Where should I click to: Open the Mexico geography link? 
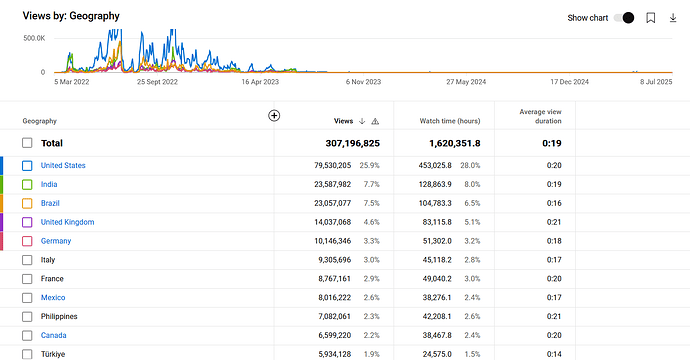click(53, 298)
